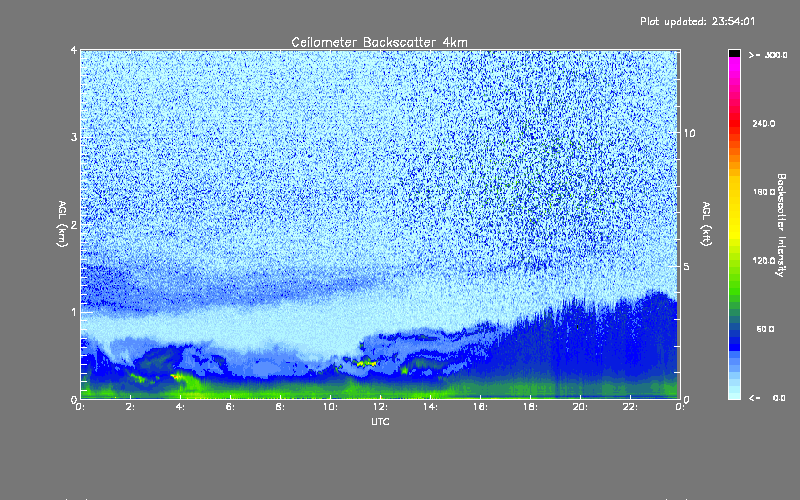Click the "180.0" colorbar value

click(764, 192)
